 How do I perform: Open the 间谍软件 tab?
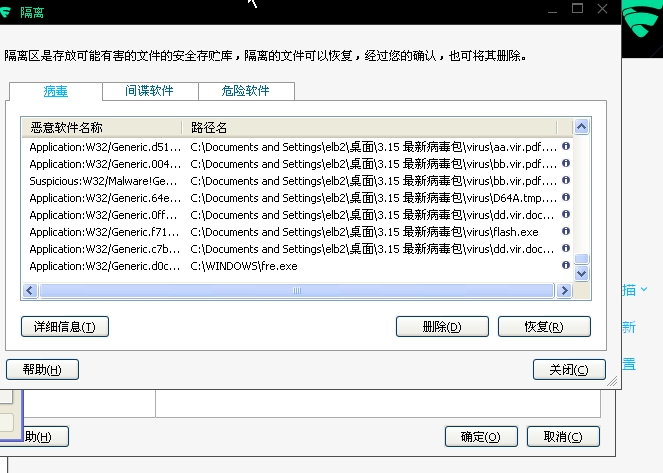(149, 91)
